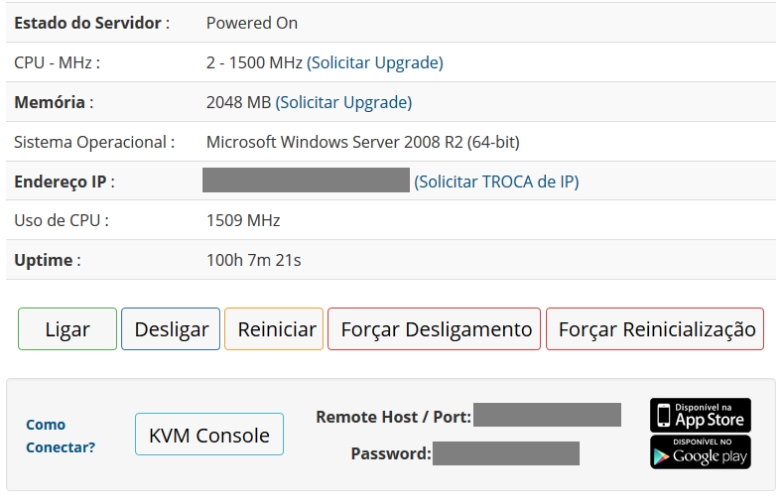Open the Como Conectar? help link

(x=62, y=435)
